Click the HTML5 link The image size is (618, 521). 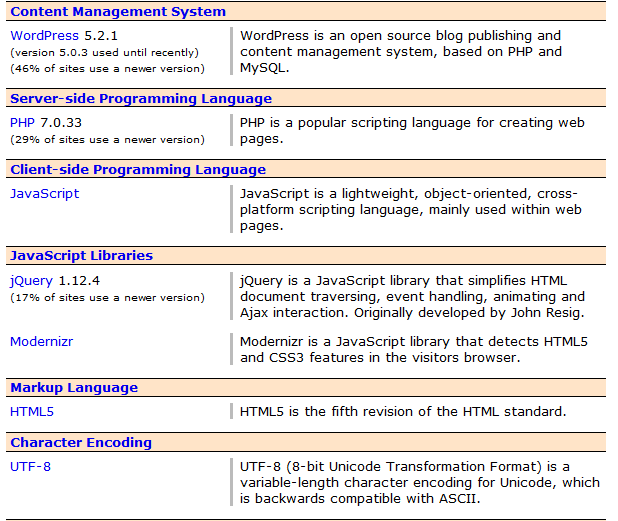32,411
